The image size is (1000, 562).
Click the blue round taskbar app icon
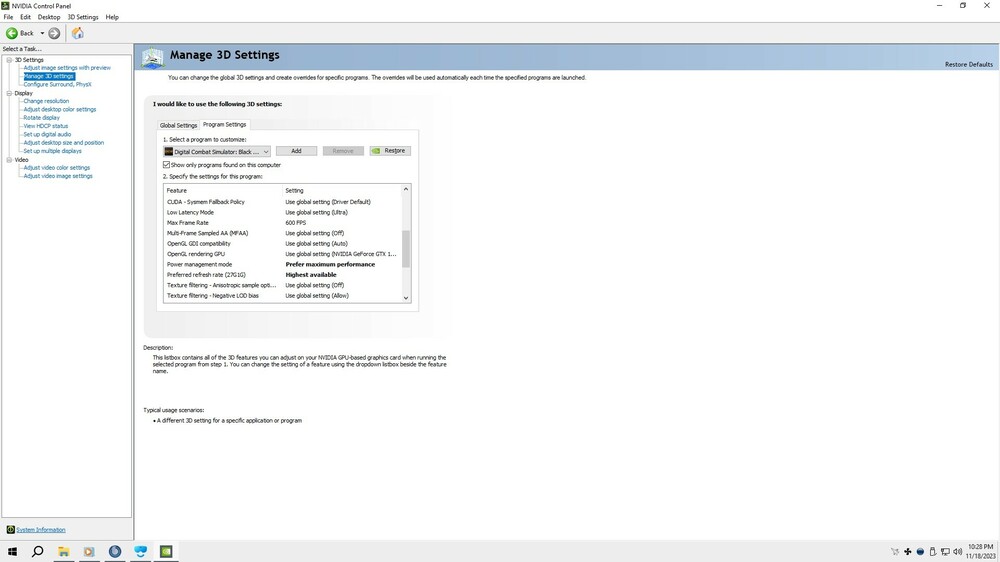[x=115, y=551]
